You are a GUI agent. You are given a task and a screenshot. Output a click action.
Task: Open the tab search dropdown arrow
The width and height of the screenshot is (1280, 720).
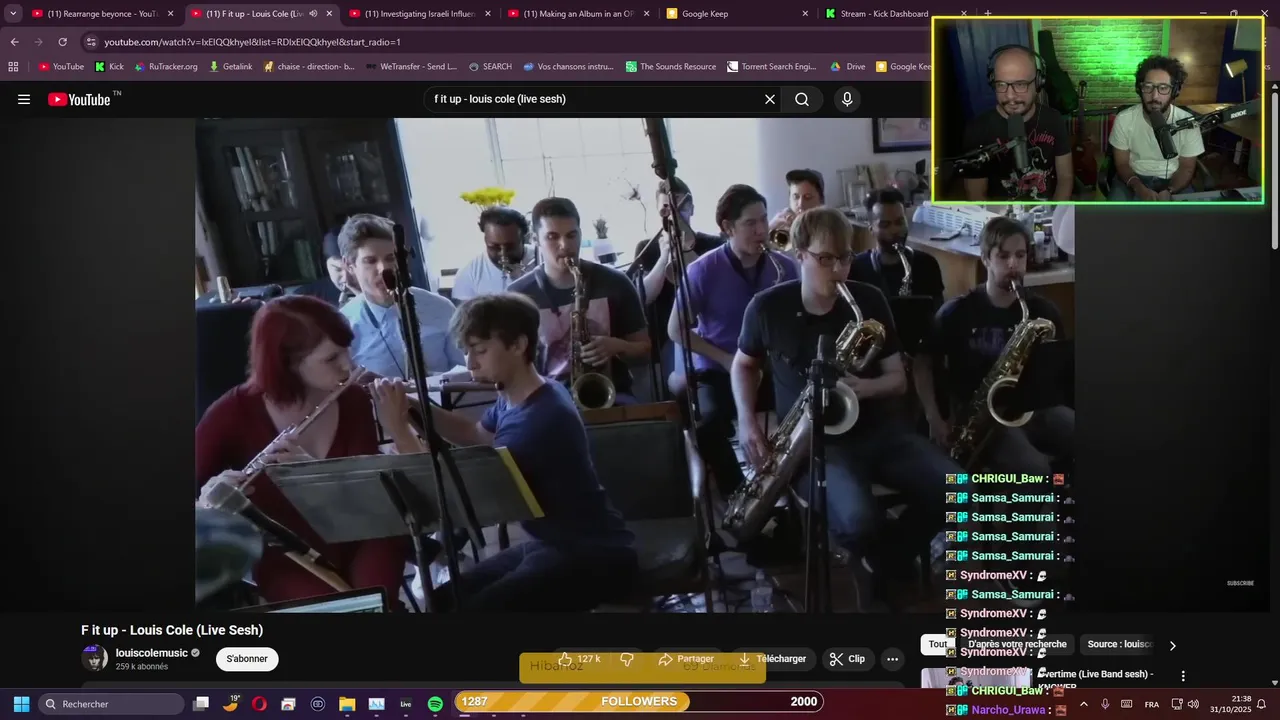pyautogui.click(x=13, y=14)
